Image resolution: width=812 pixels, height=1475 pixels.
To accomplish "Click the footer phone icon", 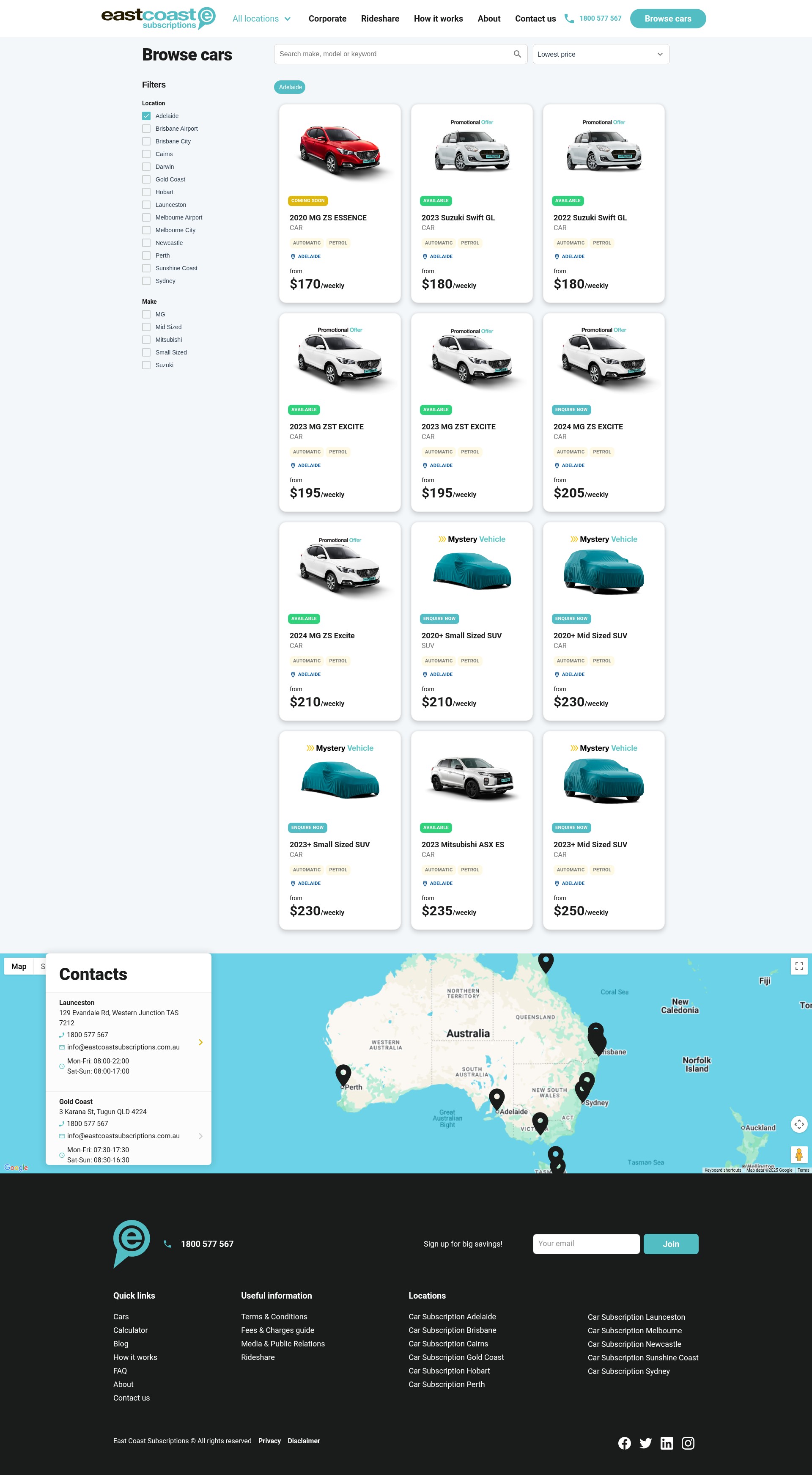I will pyautogui.click(x=167, y=1244).
